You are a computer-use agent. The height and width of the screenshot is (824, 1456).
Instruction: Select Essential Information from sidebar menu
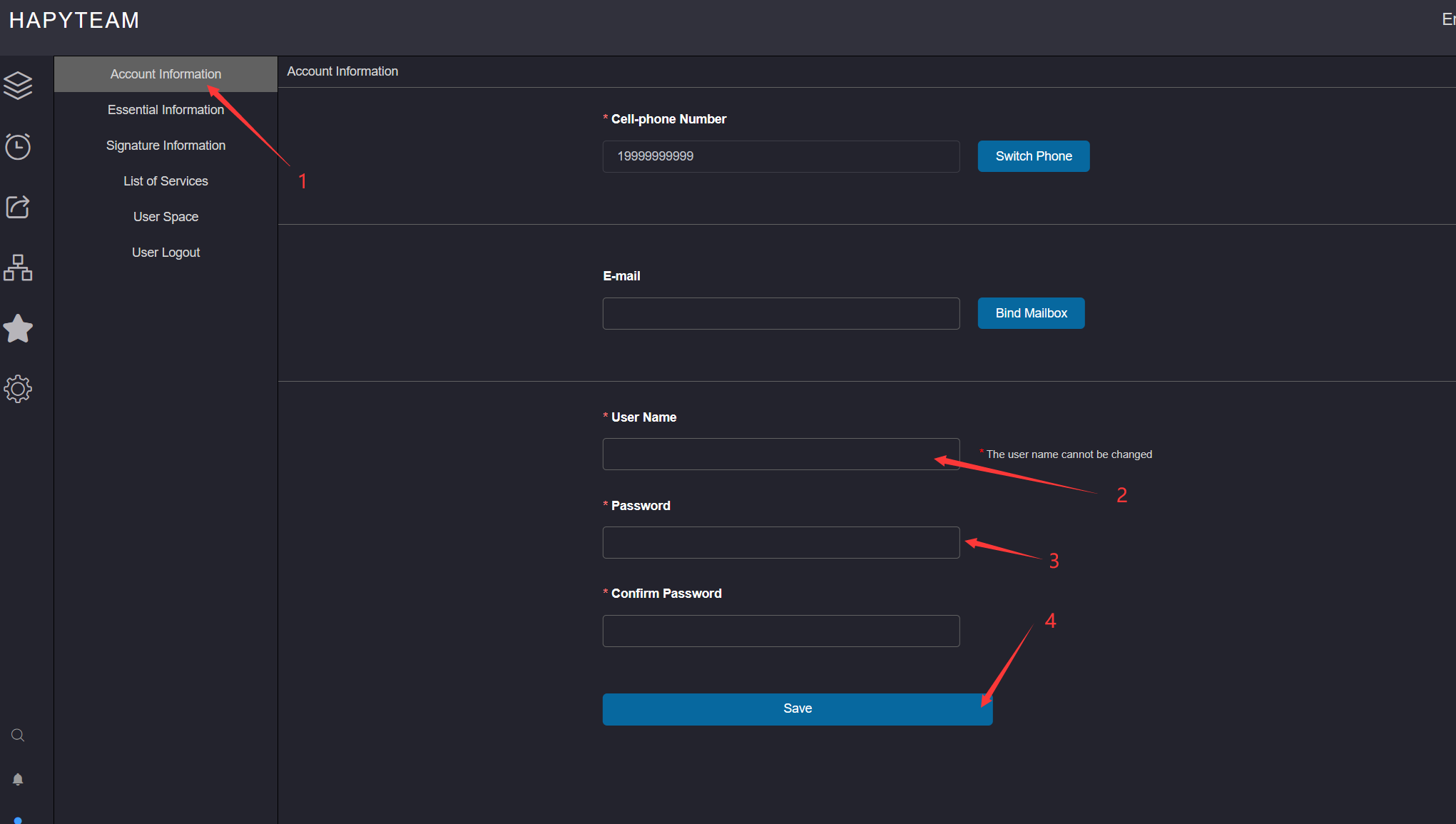pos(165,109)
